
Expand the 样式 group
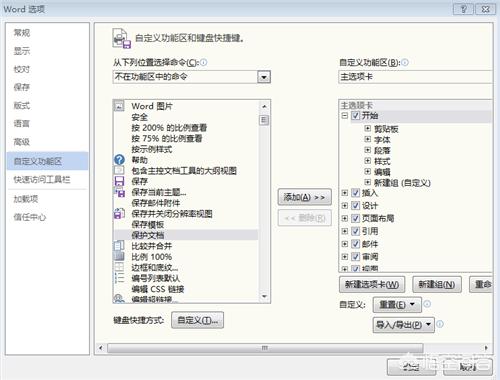[367, 161]
